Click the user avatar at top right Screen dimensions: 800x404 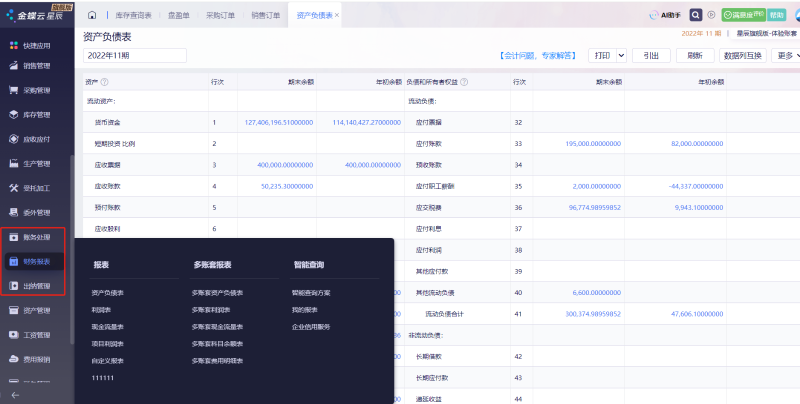coord(797,15)
